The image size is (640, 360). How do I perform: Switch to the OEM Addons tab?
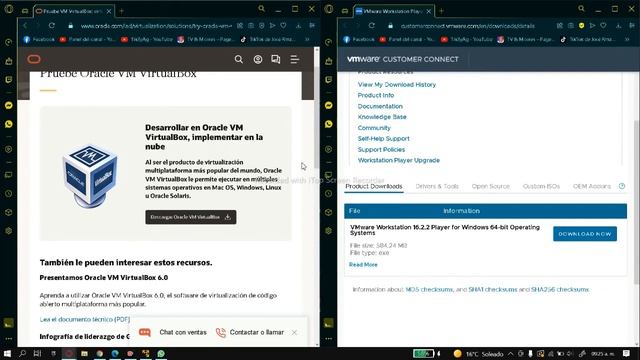click(592, 186)
